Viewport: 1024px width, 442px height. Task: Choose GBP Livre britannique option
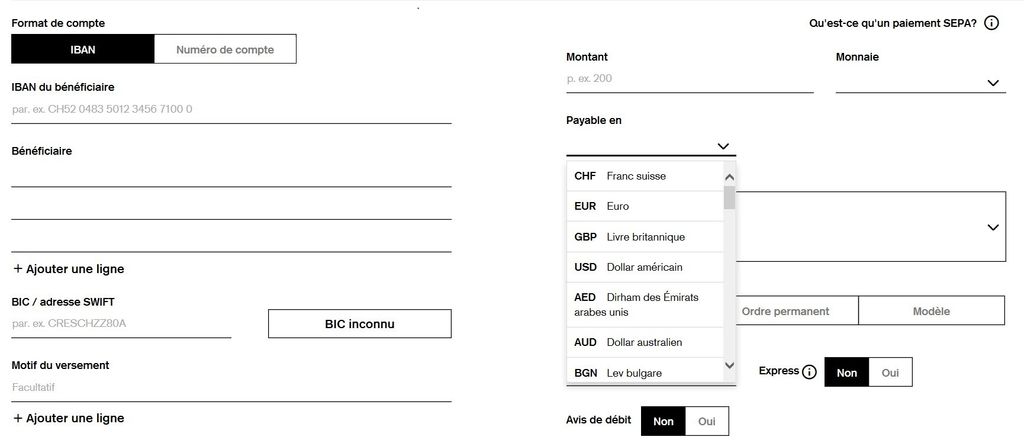coord(644,237)
